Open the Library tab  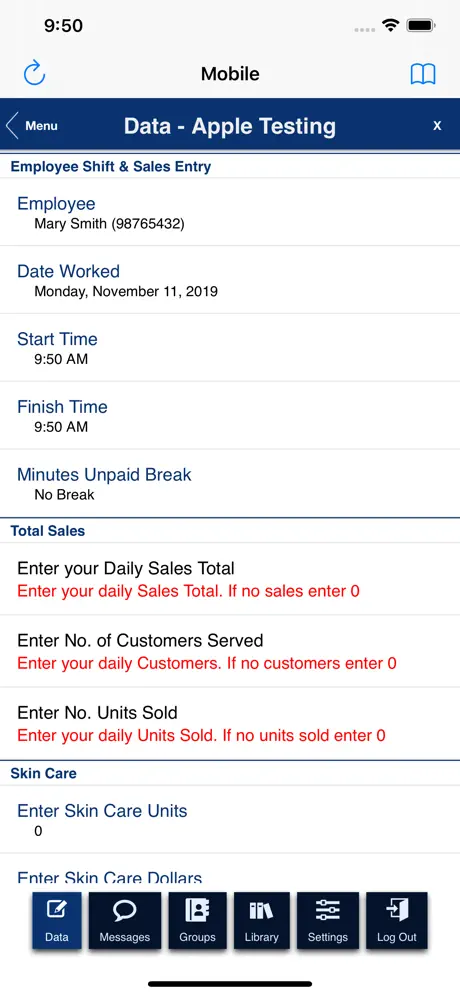point(262,920)
